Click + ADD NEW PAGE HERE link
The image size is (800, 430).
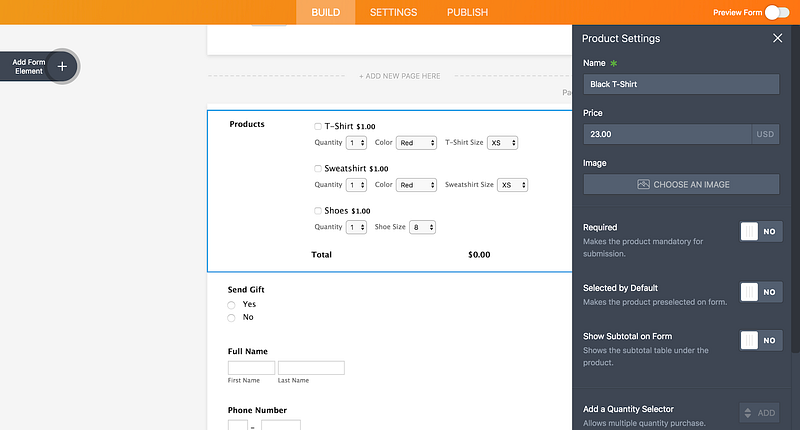click(399, 76)
